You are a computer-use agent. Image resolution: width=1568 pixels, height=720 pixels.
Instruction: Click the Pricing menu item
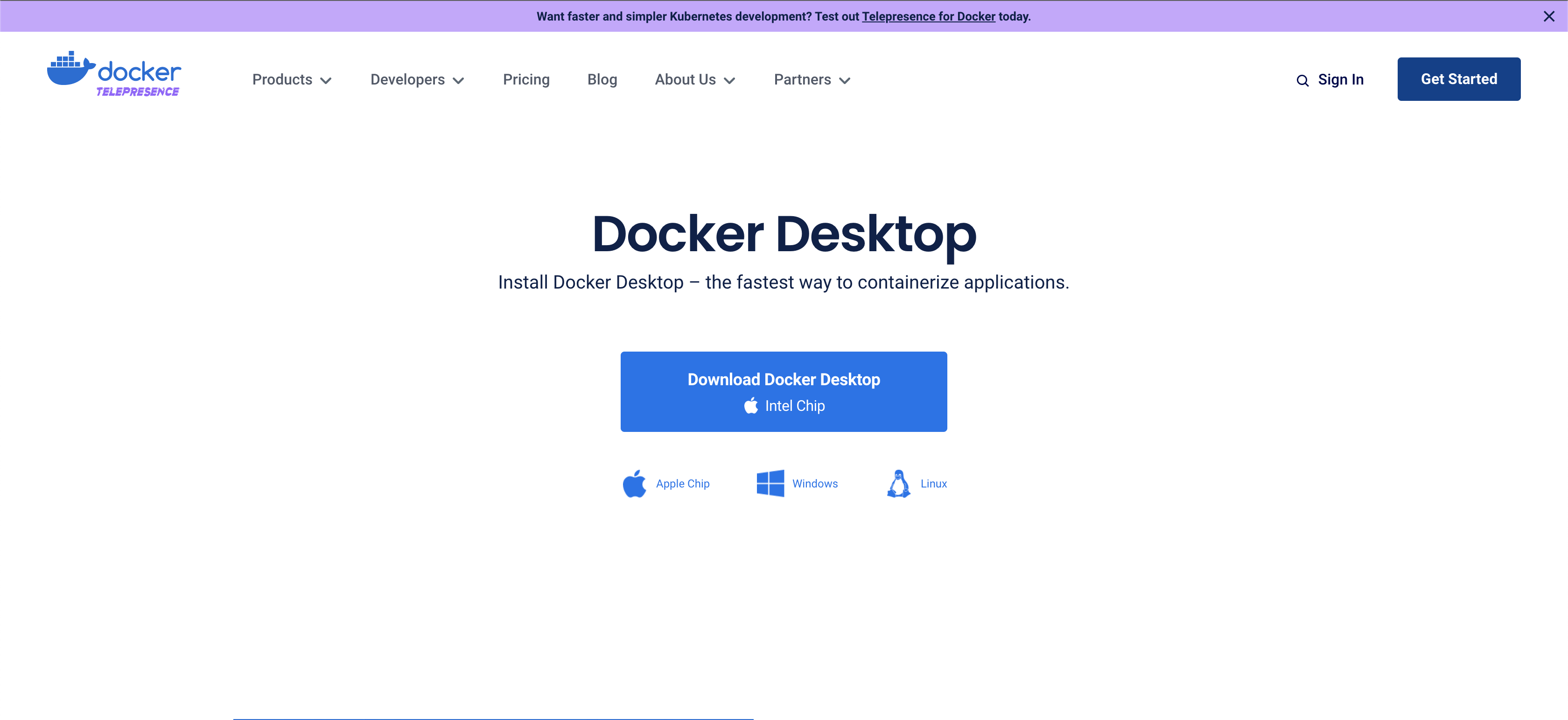[x=527, y=79]
